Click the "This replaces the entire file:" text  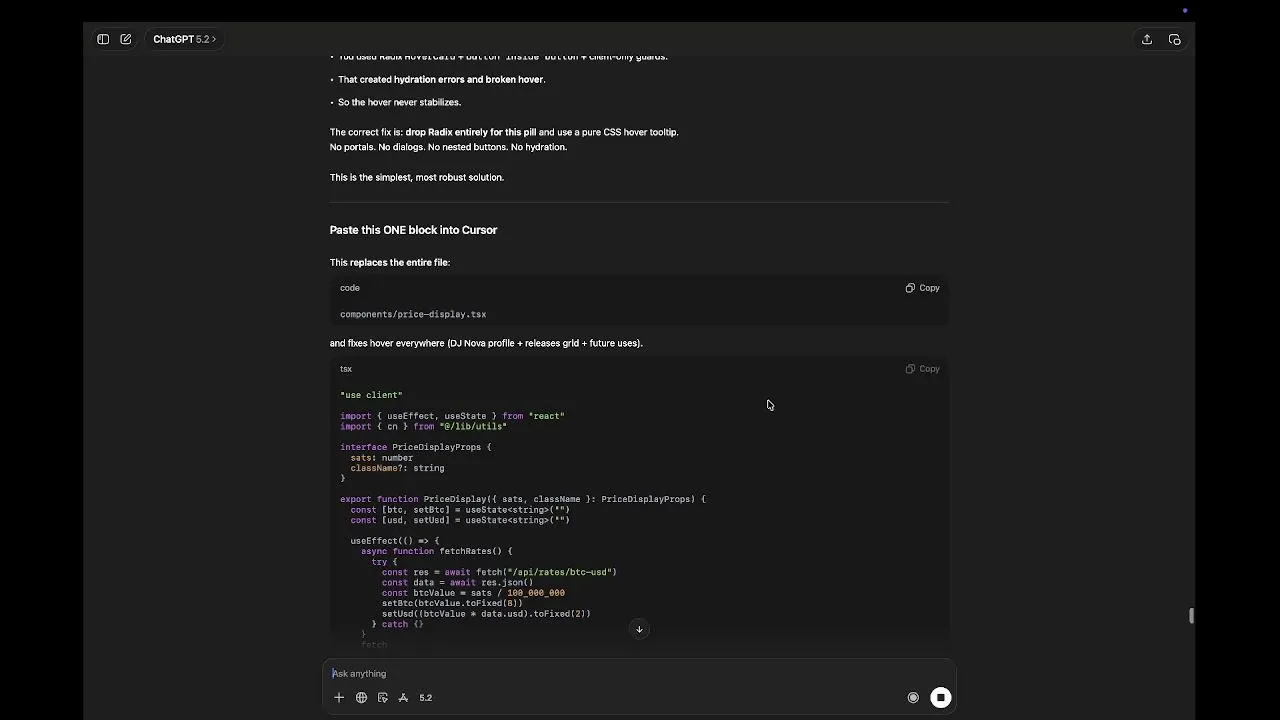[390, 262]
